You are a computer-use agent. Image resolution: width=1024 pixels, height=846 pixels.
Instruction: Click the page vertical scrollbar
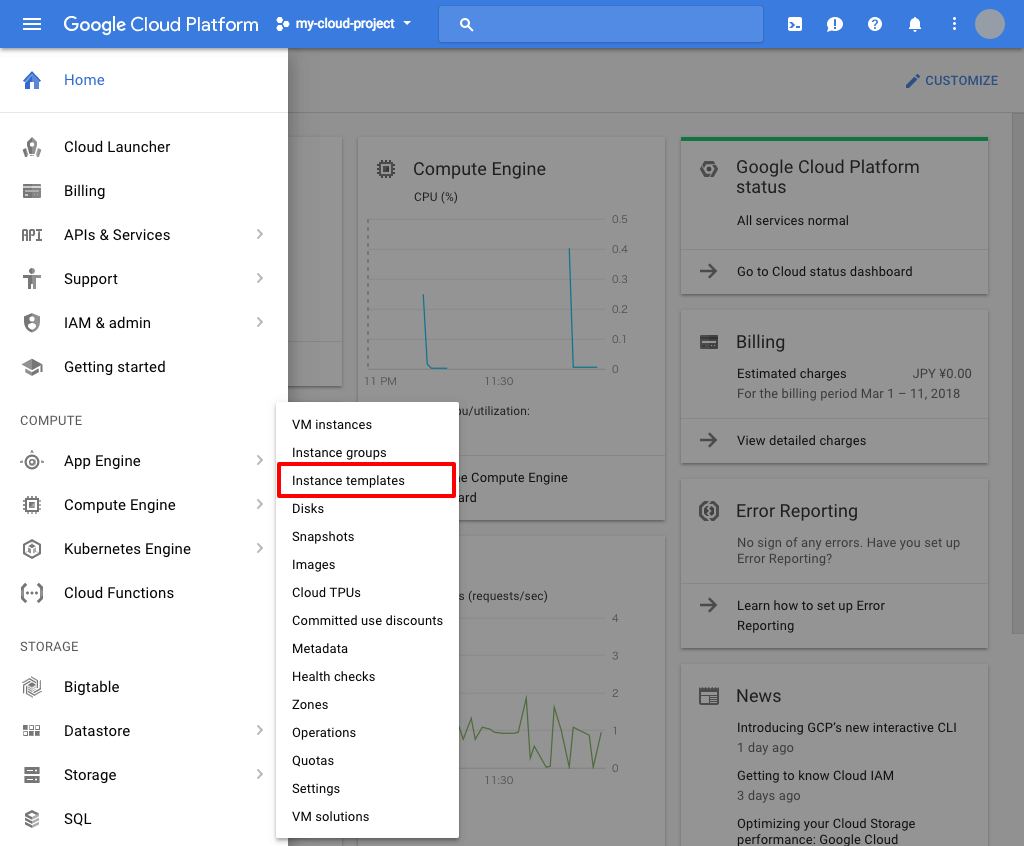[1017, 372]
